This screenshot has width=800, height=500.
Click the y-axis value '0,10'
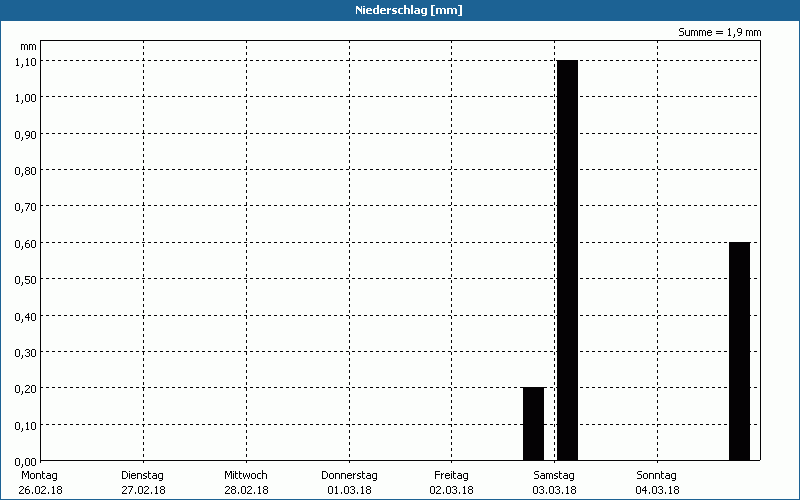point(26,426)
